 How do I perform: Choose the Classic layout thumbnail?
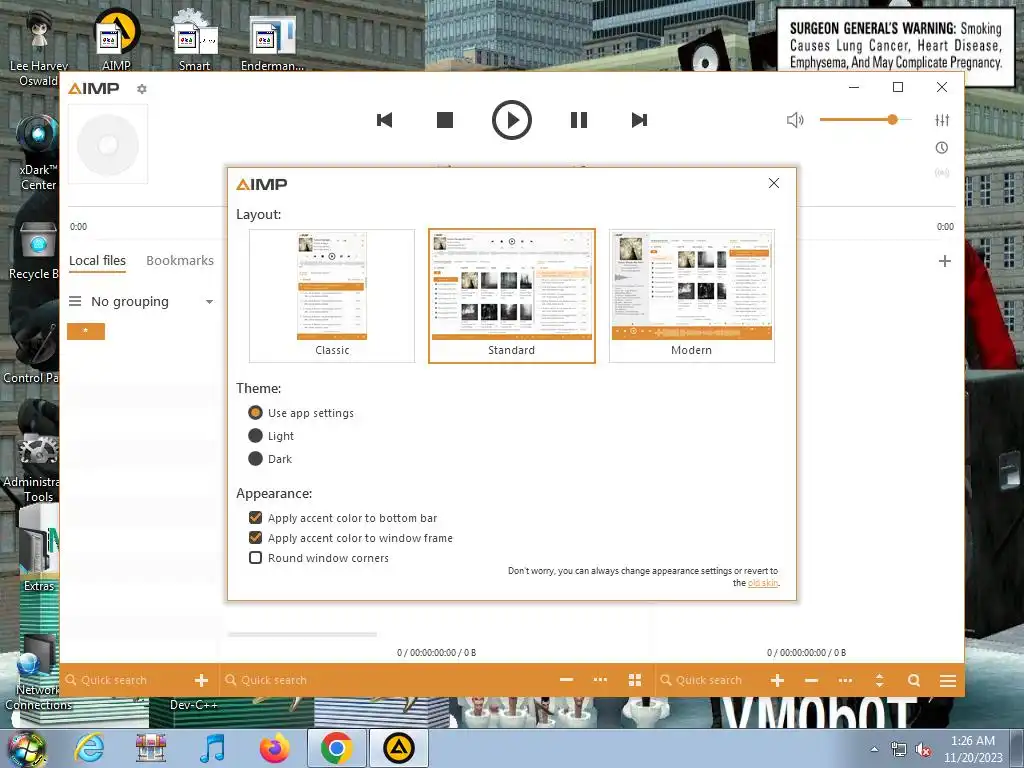332,295
